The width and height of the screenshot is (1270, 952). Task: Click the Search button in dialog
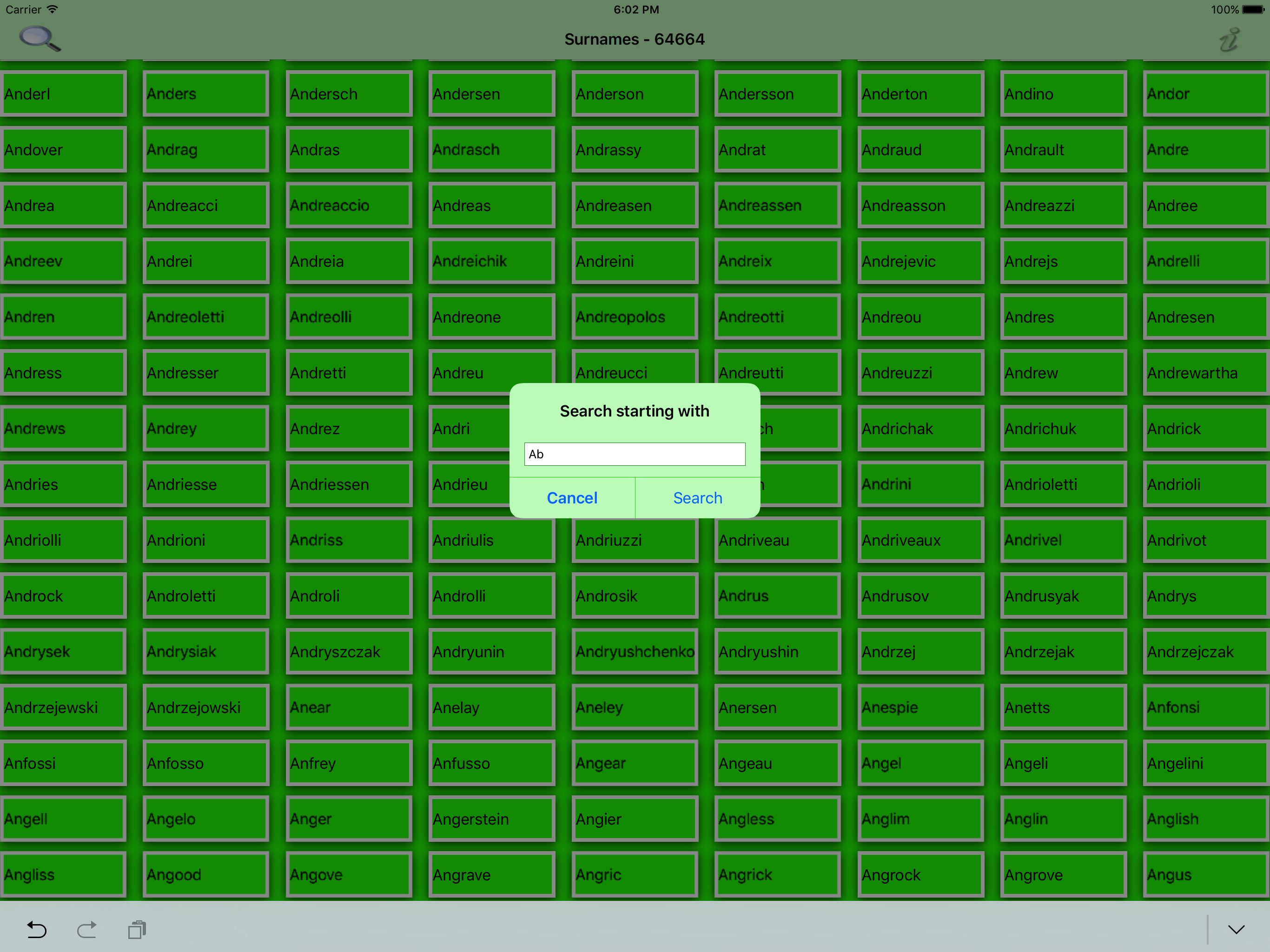[x=697, y=496]
